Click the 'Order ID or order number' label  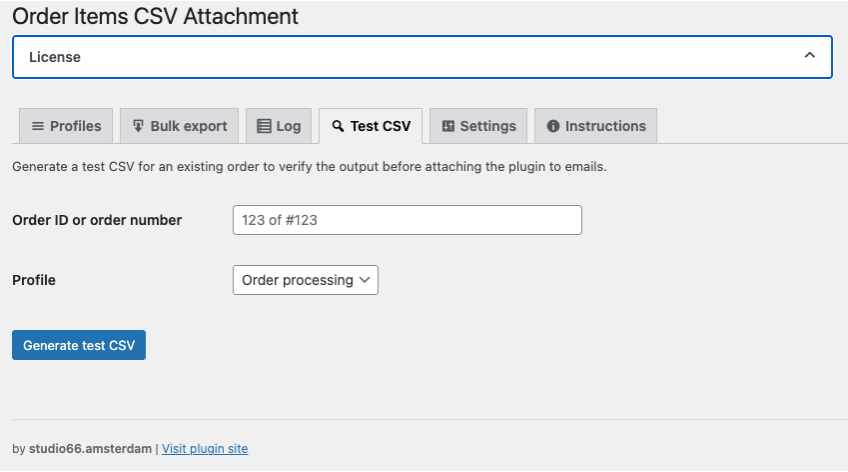(97, 220)
